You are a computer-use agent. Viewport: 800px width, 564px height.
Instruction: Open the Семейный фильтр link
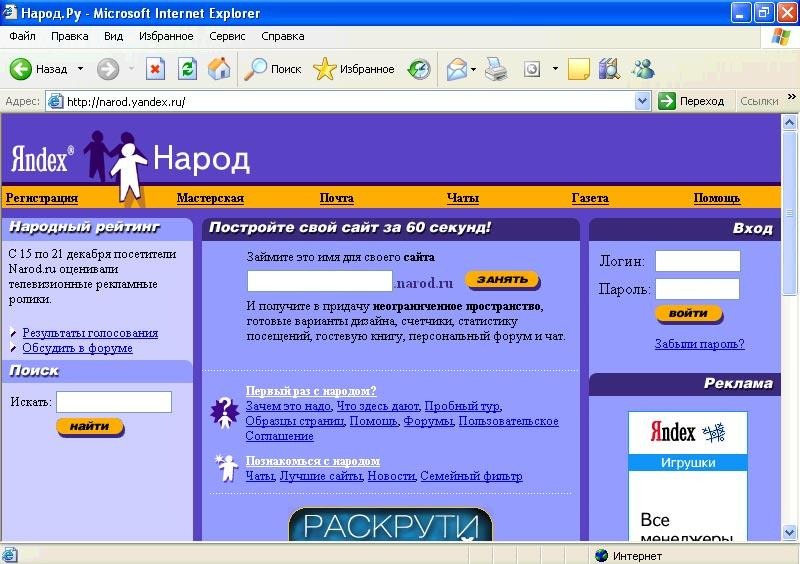pos(471,476)
